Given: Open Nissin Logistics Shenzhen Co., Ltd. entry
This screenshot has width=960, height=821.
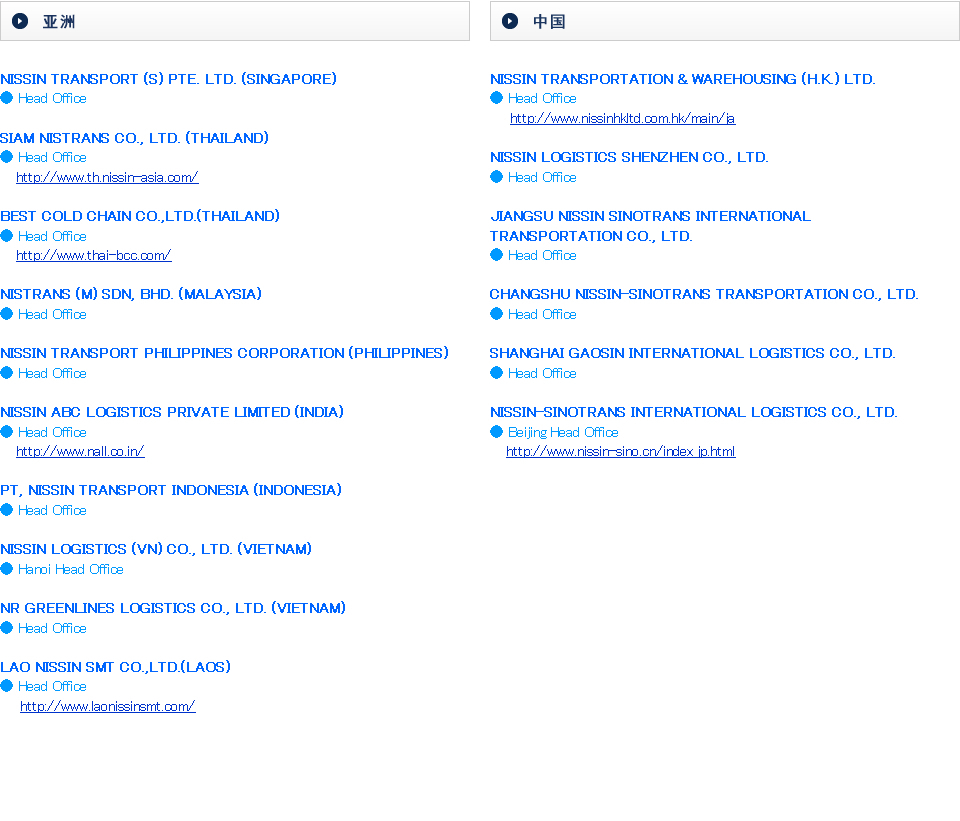Looking at the screenshot, I should click(x=629, y=157).
